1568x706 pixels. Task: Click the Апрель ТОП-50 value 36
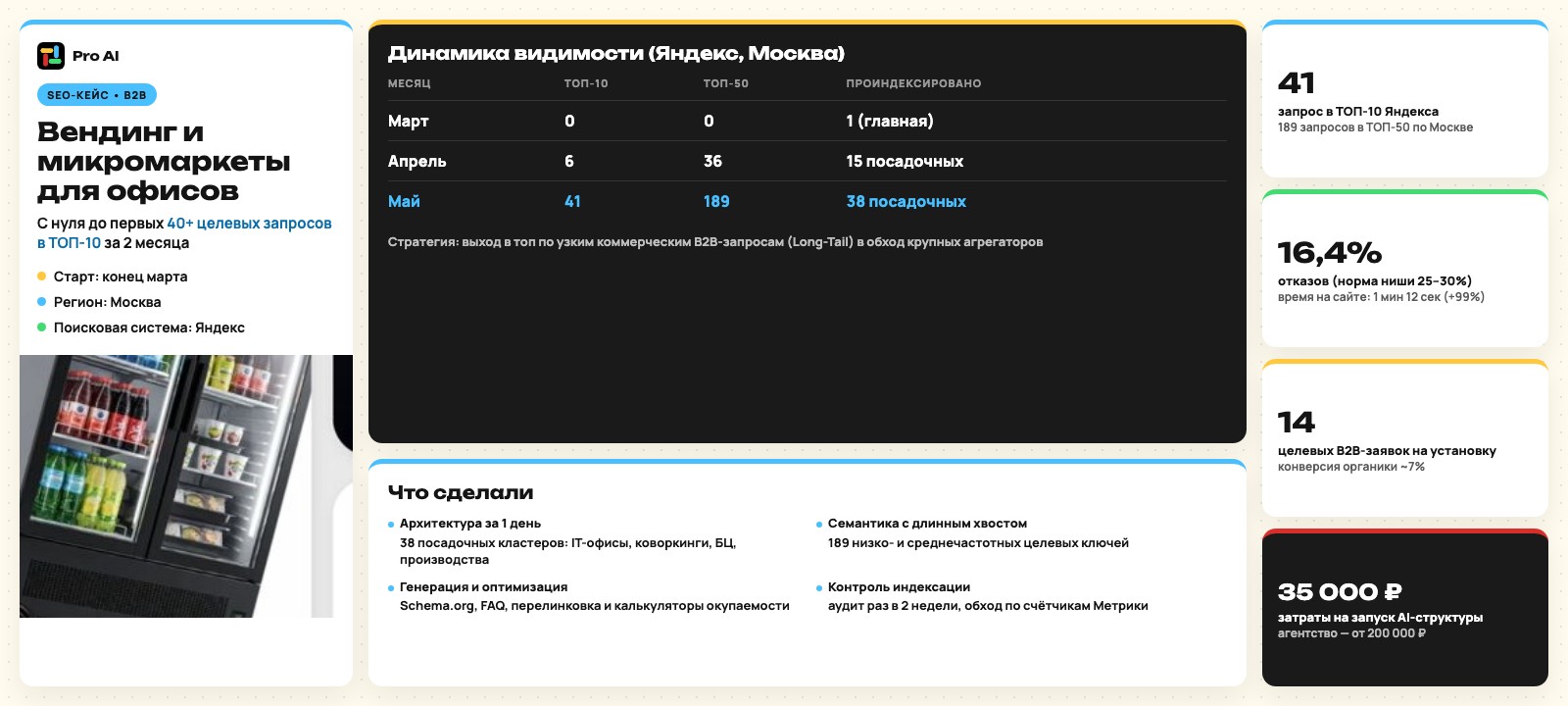712,161
